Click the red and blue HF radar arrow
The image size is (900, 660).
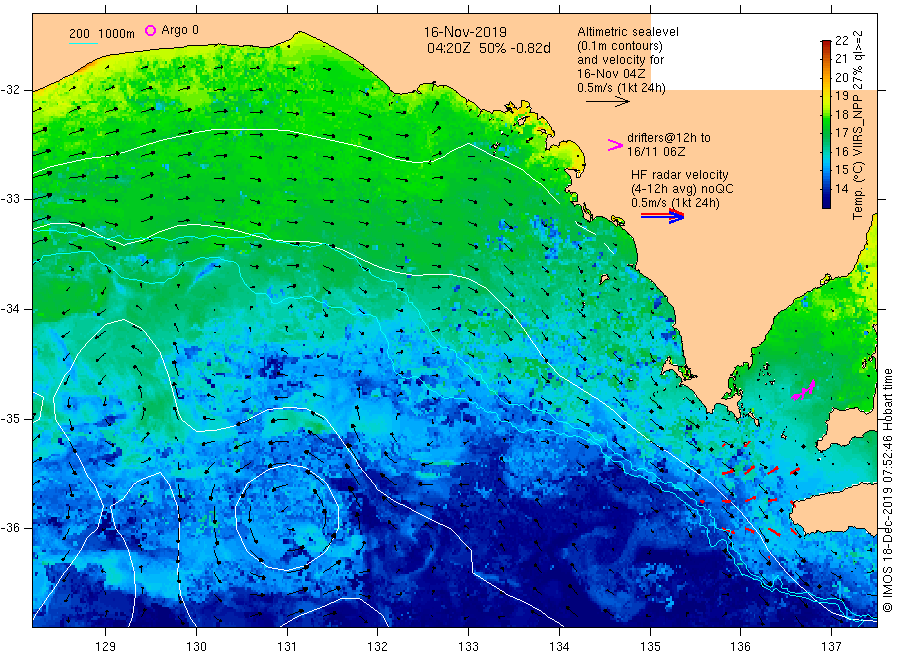[x=662, y=216]
